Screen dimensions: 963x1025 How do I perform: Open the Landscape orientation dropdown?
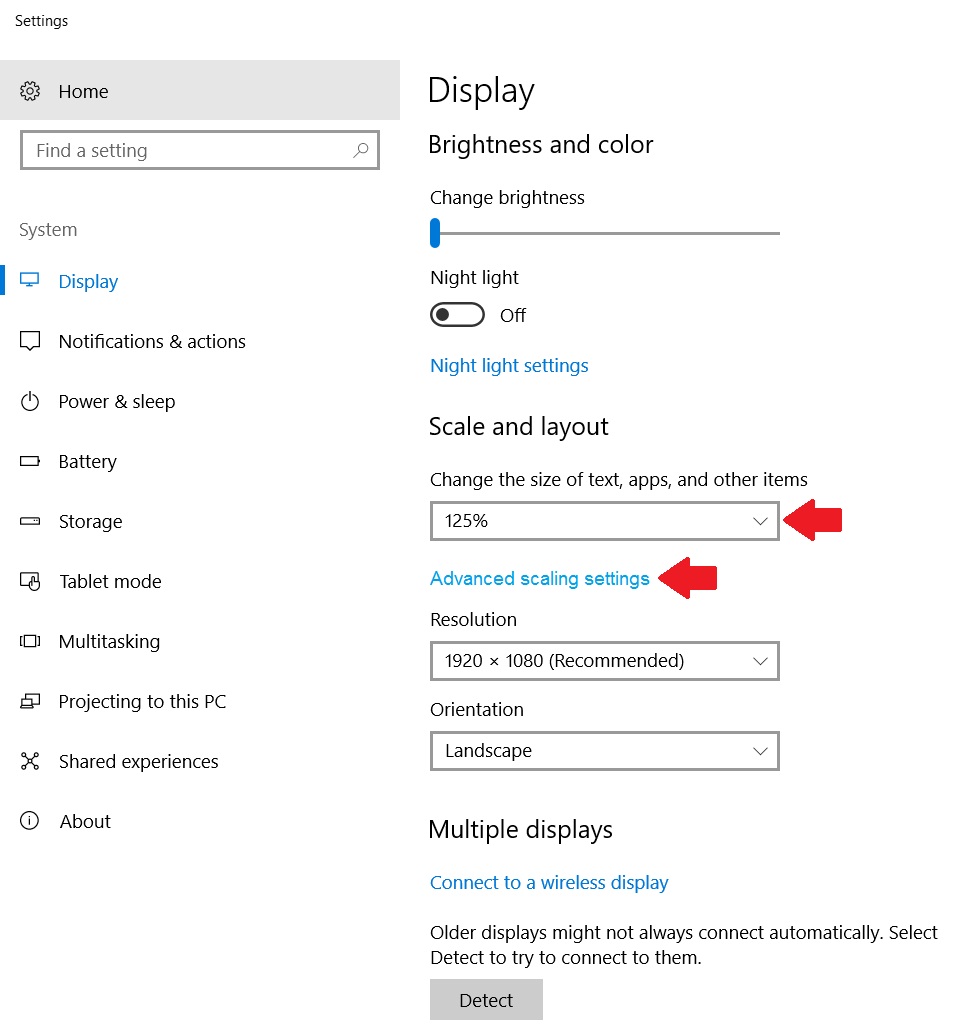coord(605,751)
